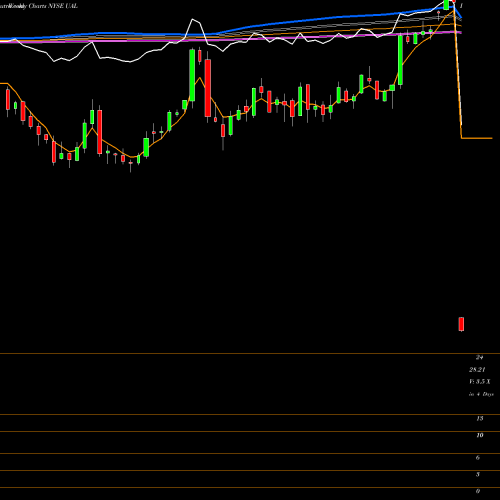Click the "0" axis label
Viewport: 500px width, 500px height.
[x=478, y=491]
